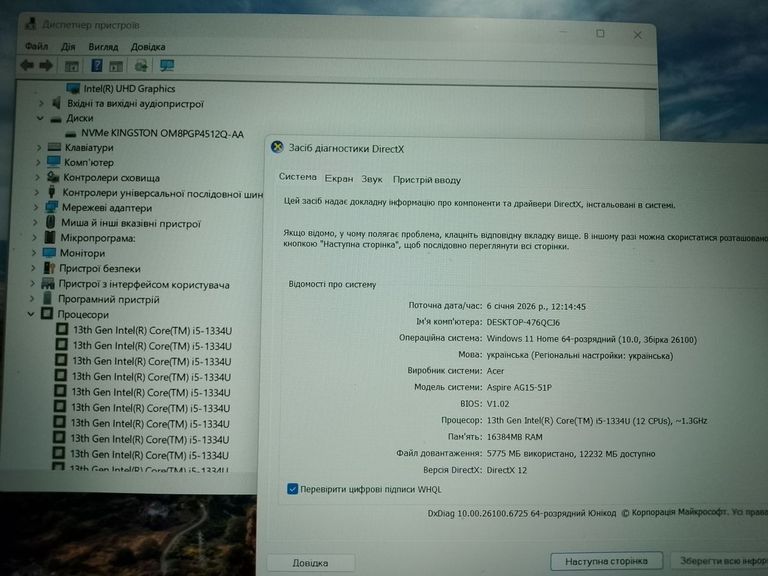
Task: Click the Наступна сторінка button
Action: [x=606, y=561]
